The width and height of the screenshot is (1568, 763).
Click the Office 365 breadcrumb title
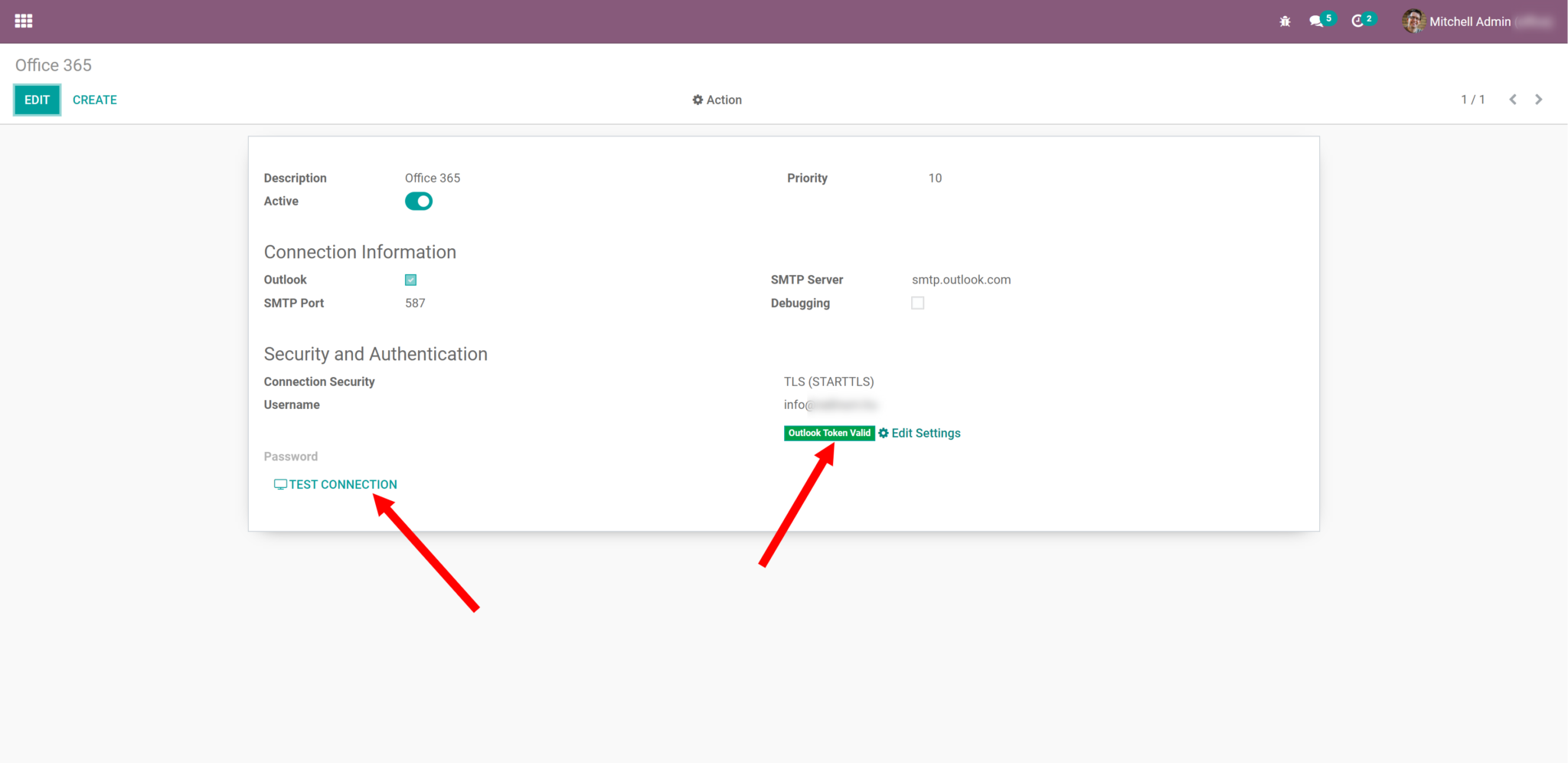pyautogui.click(x=54, y=65)
